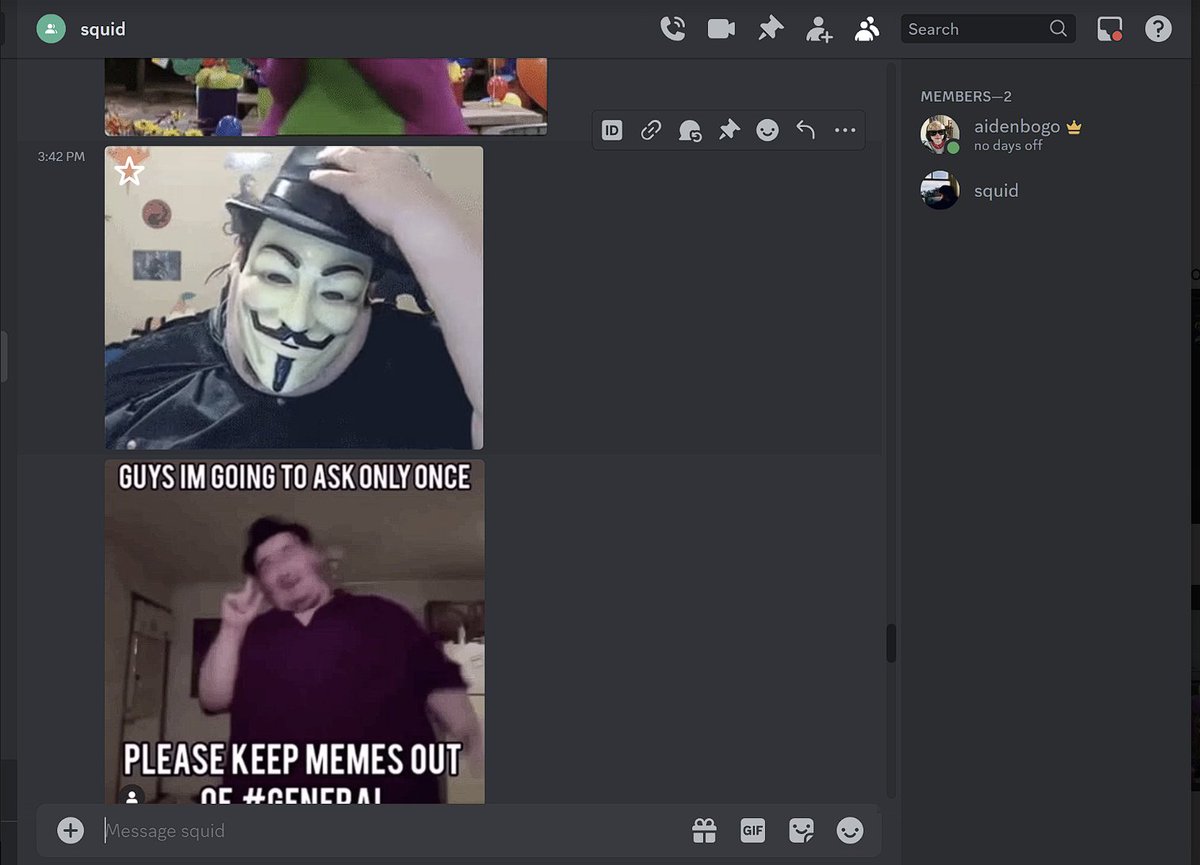
Task: Hide the member list panel
Action: point(867,29)
